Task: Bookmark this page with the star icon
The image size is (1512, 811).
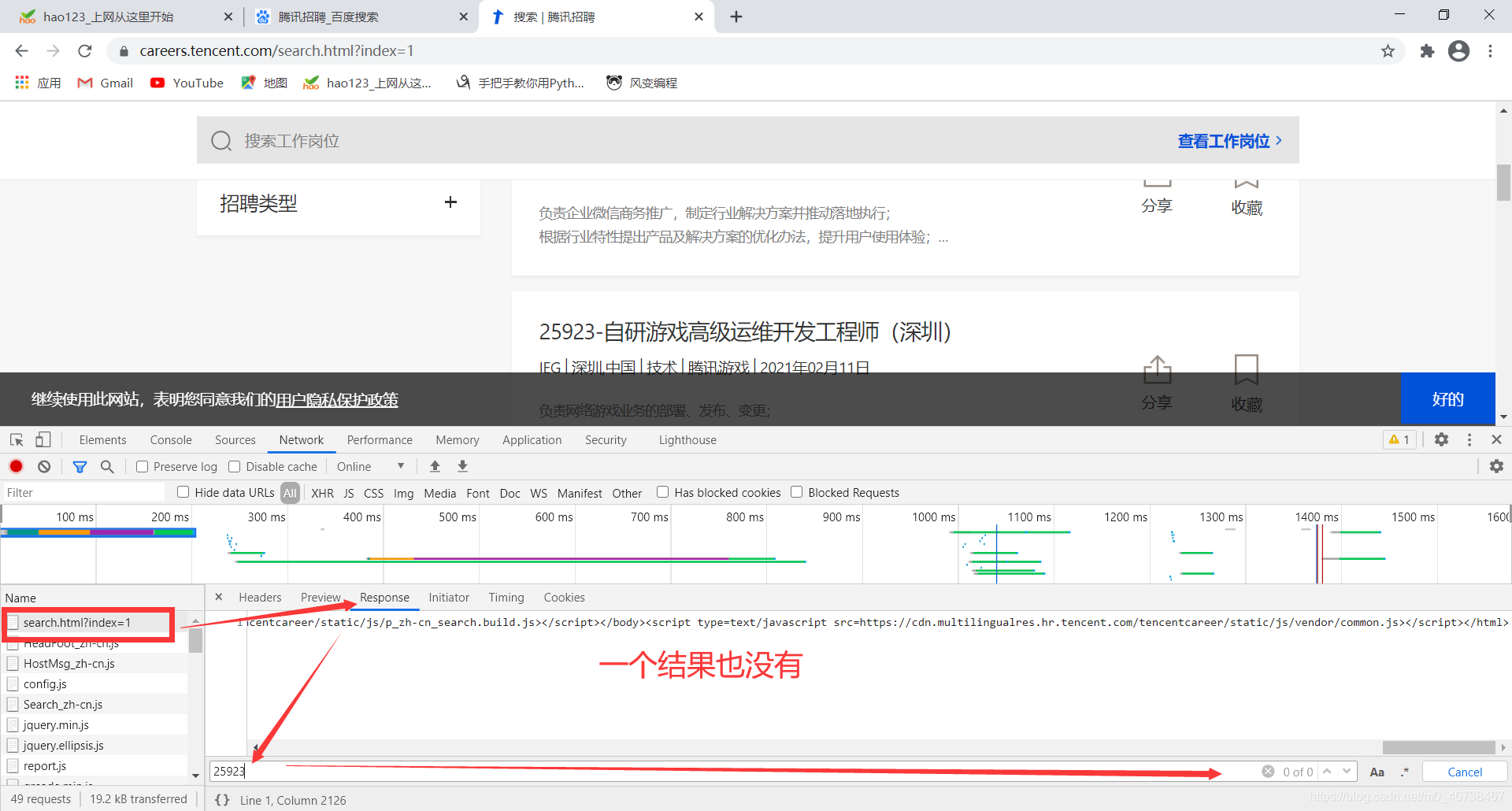Action: [x=1388, y=51]
